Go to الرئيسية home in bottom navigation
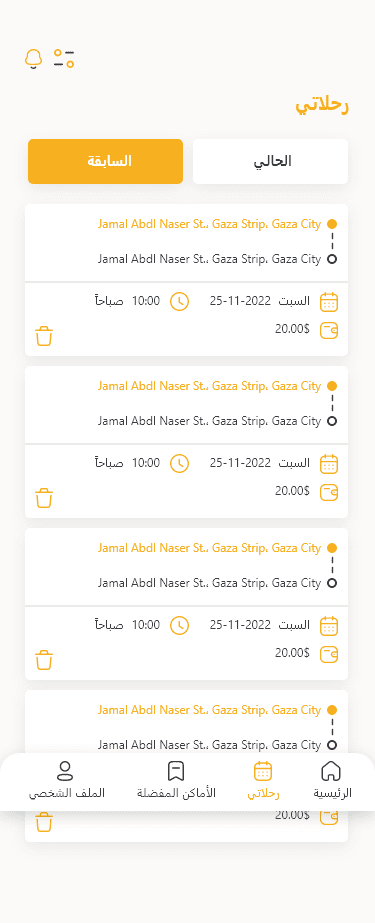The image size is (375, 923). pos(331,781)
